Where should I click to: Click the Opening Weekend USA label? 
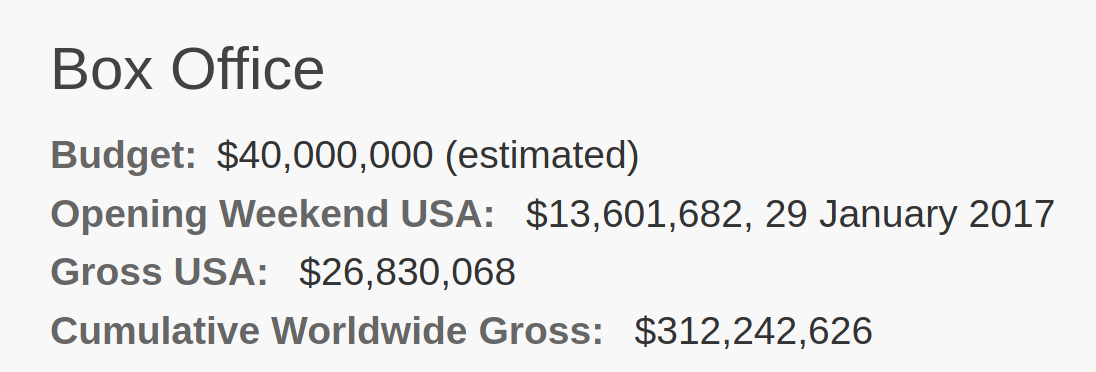(x=273, y=214)
